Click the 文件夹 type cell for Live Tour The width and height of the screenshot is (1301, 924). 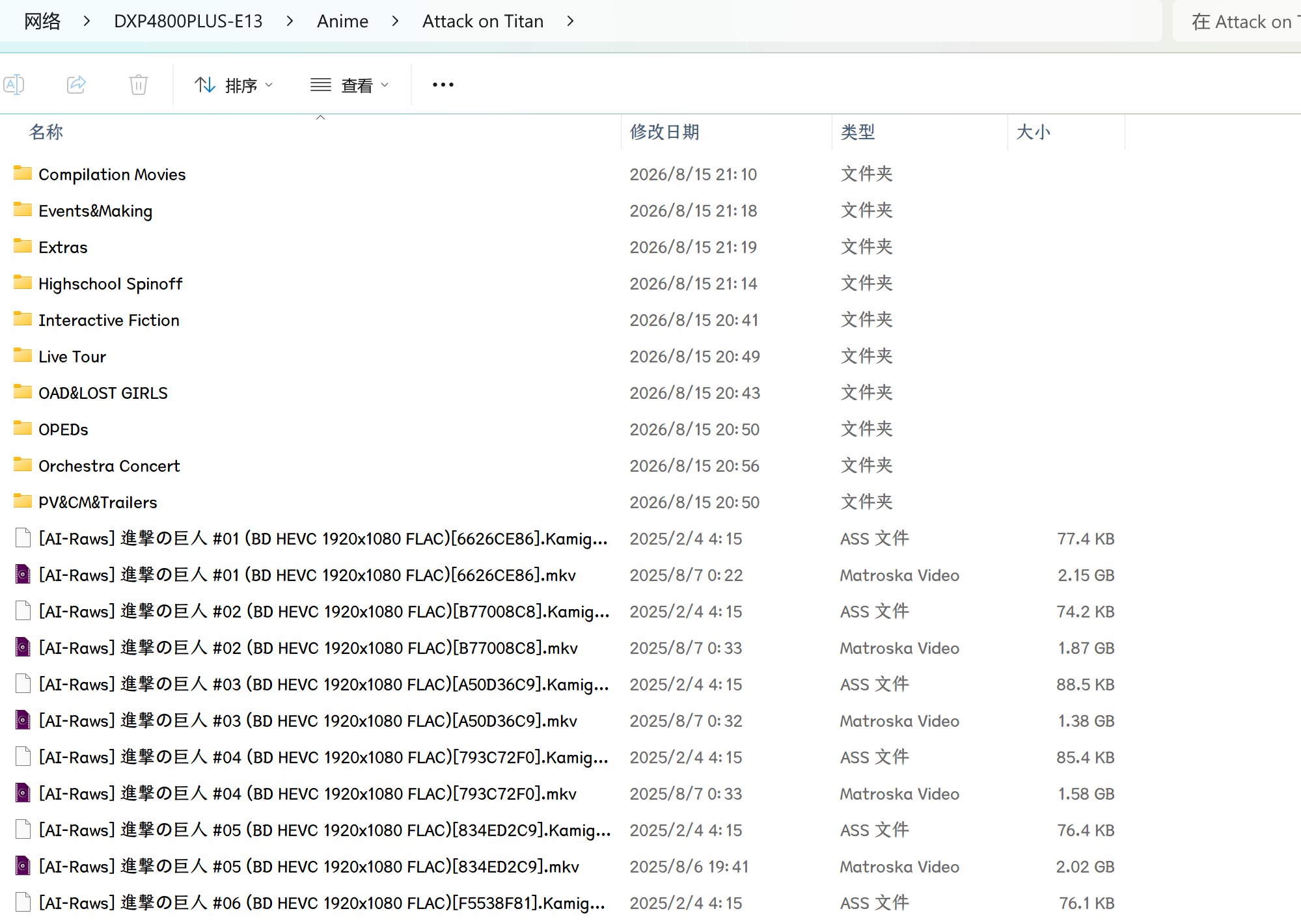(x=866, y=356)
